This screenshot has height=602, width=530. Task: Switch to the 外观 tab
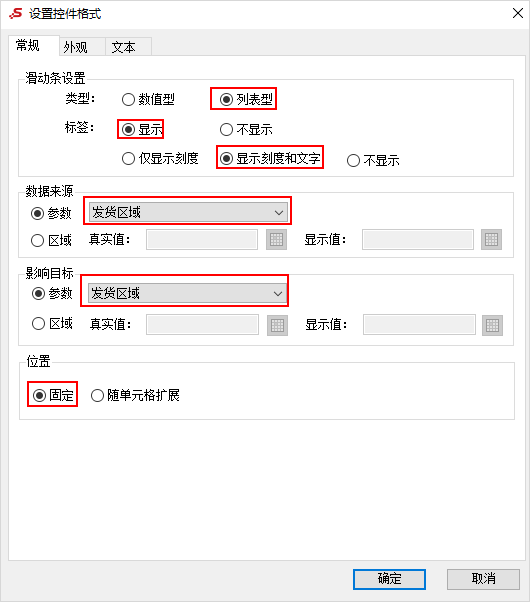[75, 47]
